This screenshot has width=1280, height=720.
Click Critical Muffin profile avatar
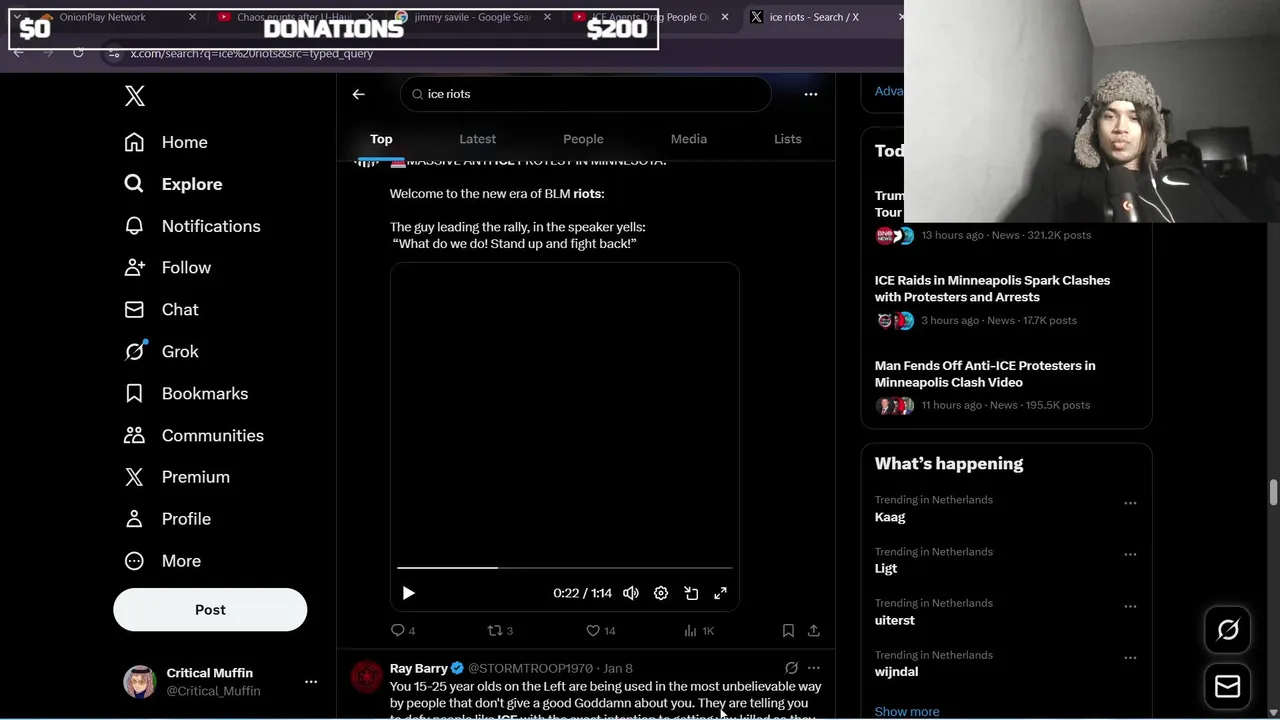coord(139,682)
